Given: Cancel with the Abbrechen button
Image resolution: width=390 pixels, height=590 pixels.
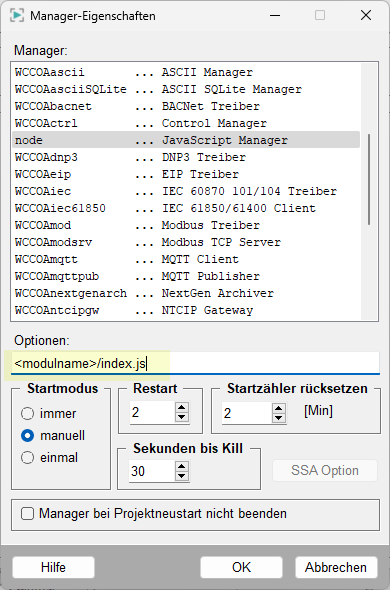Looking at the screenshot, I should point(336,567).
